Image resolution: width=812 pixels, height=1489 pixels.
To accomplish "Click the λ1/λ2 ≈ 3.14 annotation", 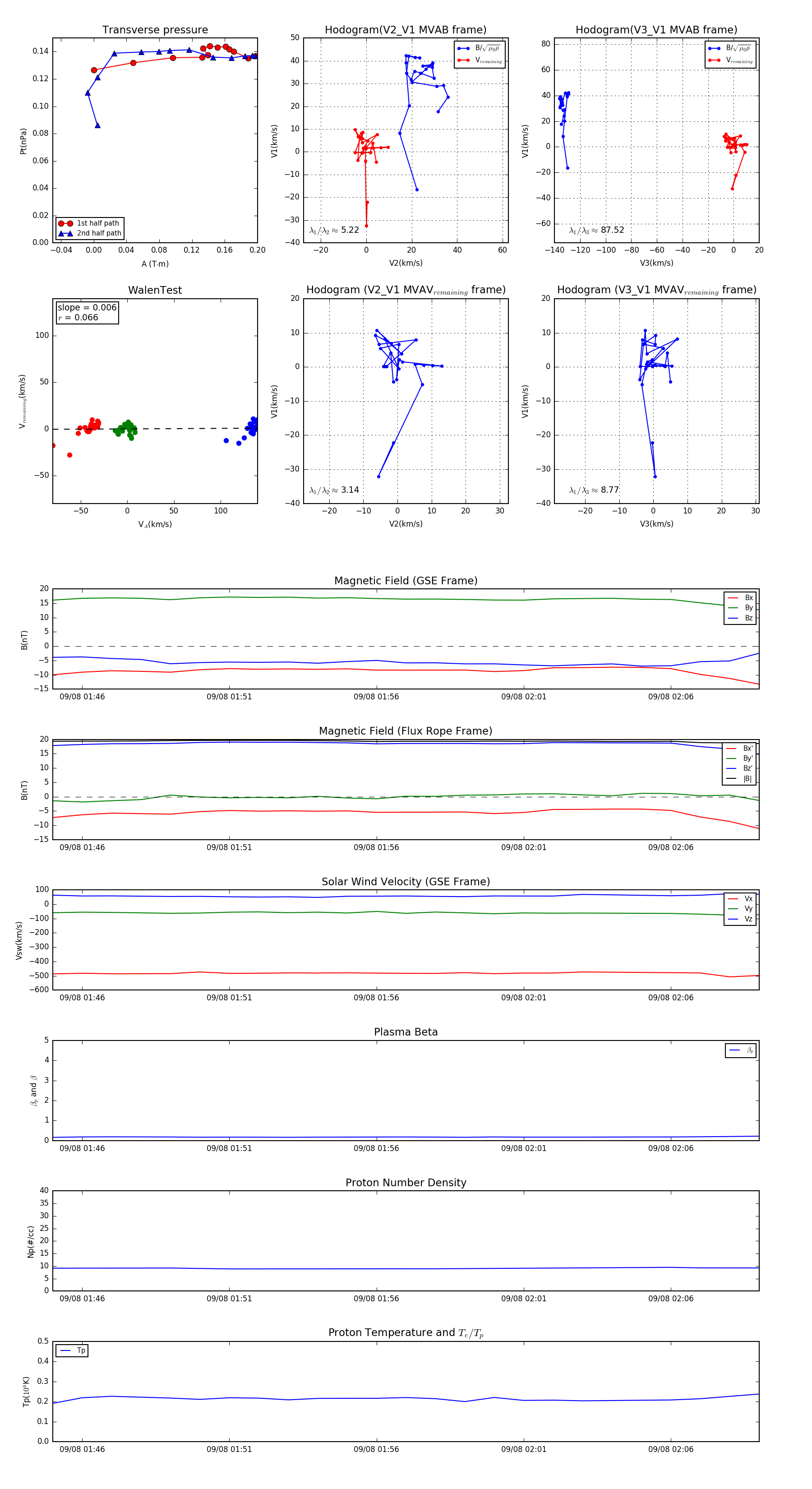I will pos(334,490).
